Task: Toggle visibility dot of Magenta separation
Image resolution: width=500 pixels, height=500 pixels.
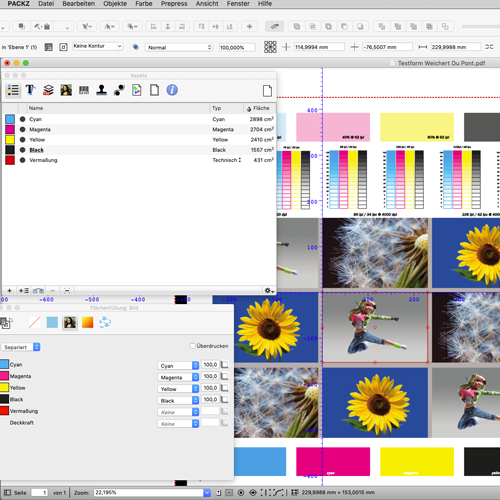Action: (x=22, y=129)
